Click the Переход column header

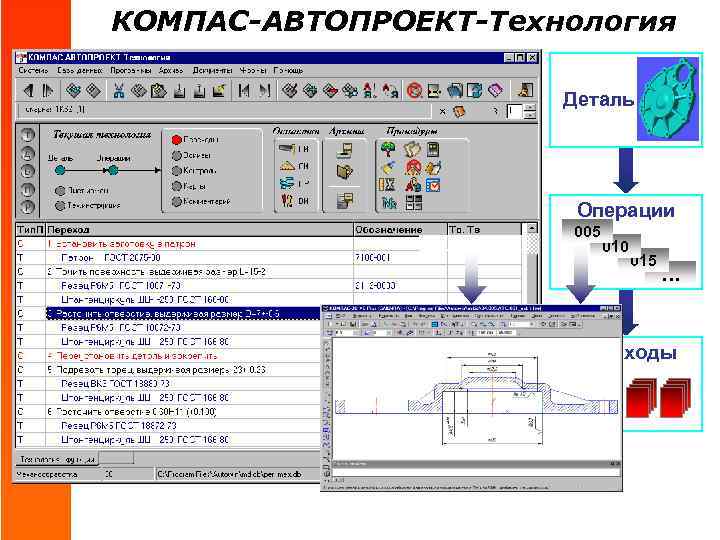coord(199,230)
